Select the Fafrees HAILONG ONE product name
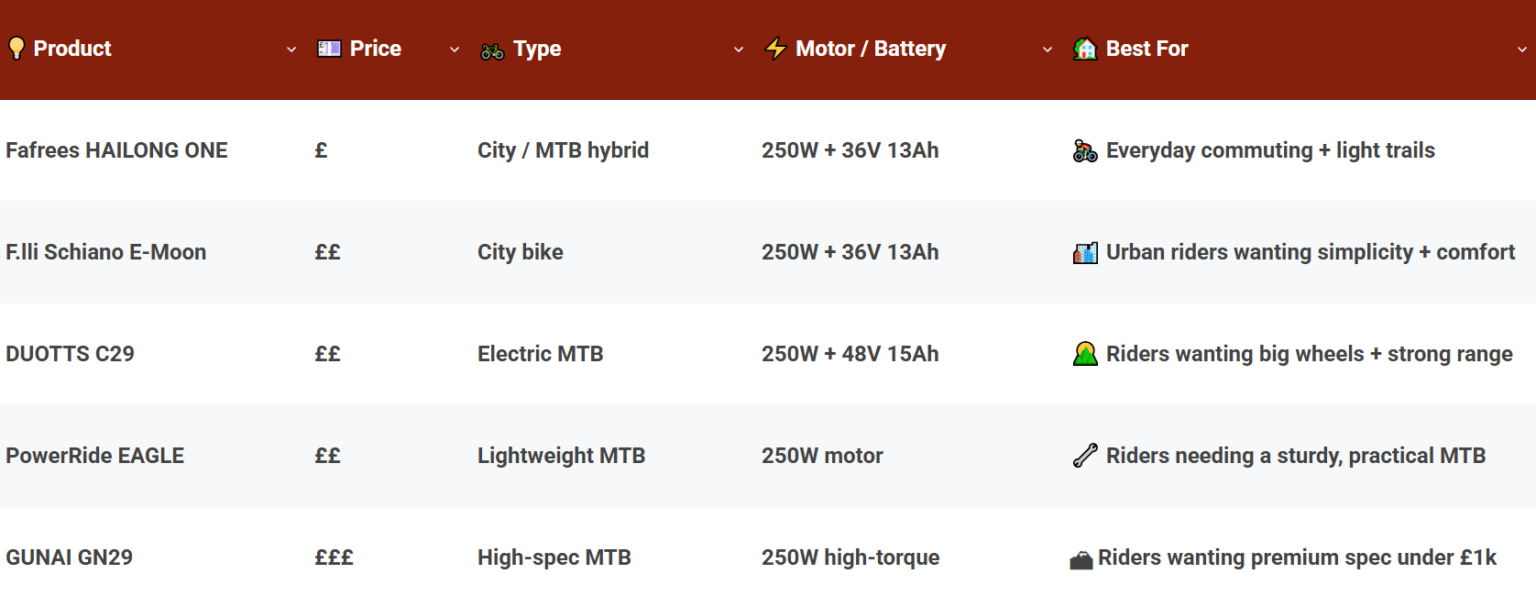The height and width of the screenshot is (607, 1536). [x=117, y=151]
